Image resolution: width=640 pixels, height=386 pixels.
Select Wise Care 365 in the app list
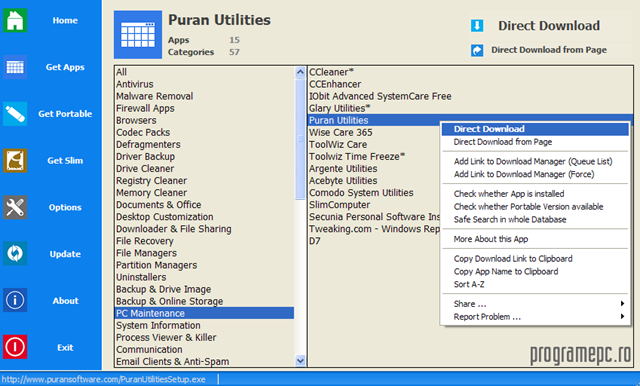click(373, 133)
